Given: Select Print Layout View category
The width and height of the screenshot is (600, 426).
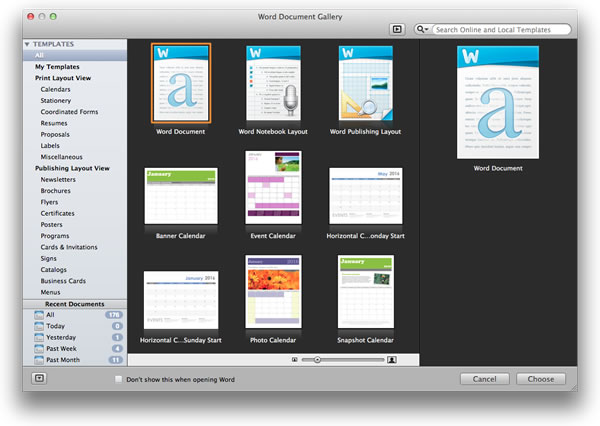Looking at the screenshot, I should coord(63,78).
